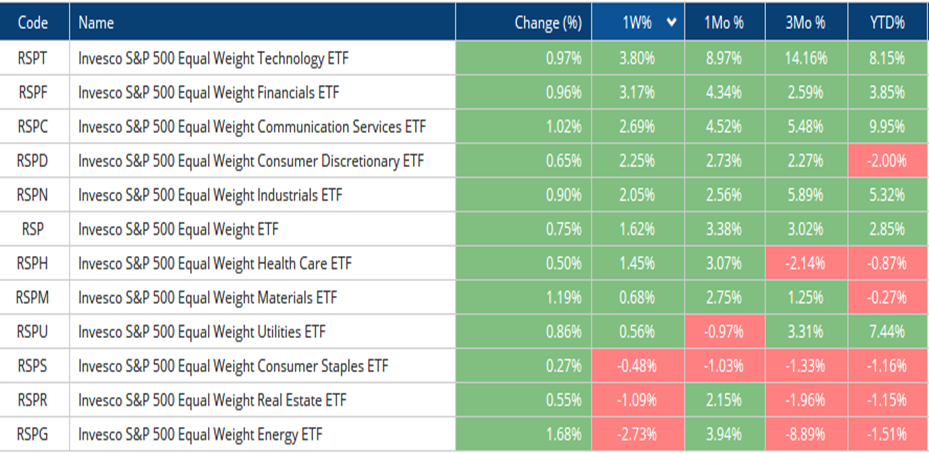This screenshot has height=453, width=929.
Task: Select the RSPC ticker code
Action: [33, 127]
